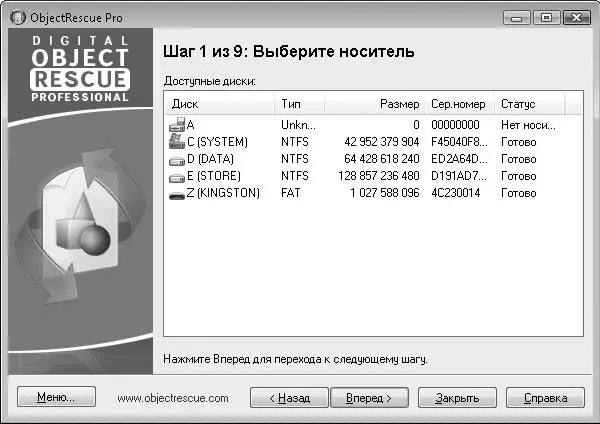Select the E (STORE) drive icon

tap(178, 176)
